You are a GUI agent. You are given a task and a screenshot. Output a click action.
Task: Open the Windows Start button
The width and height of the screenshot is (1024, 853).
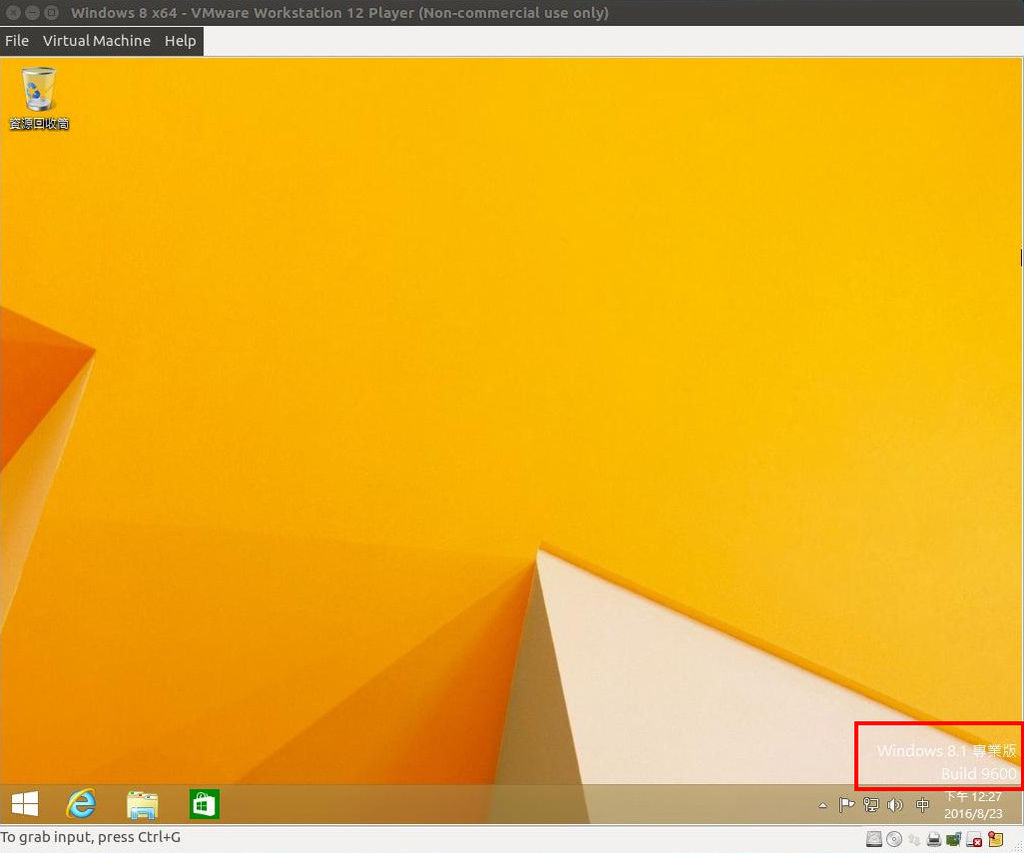[25, 803]
